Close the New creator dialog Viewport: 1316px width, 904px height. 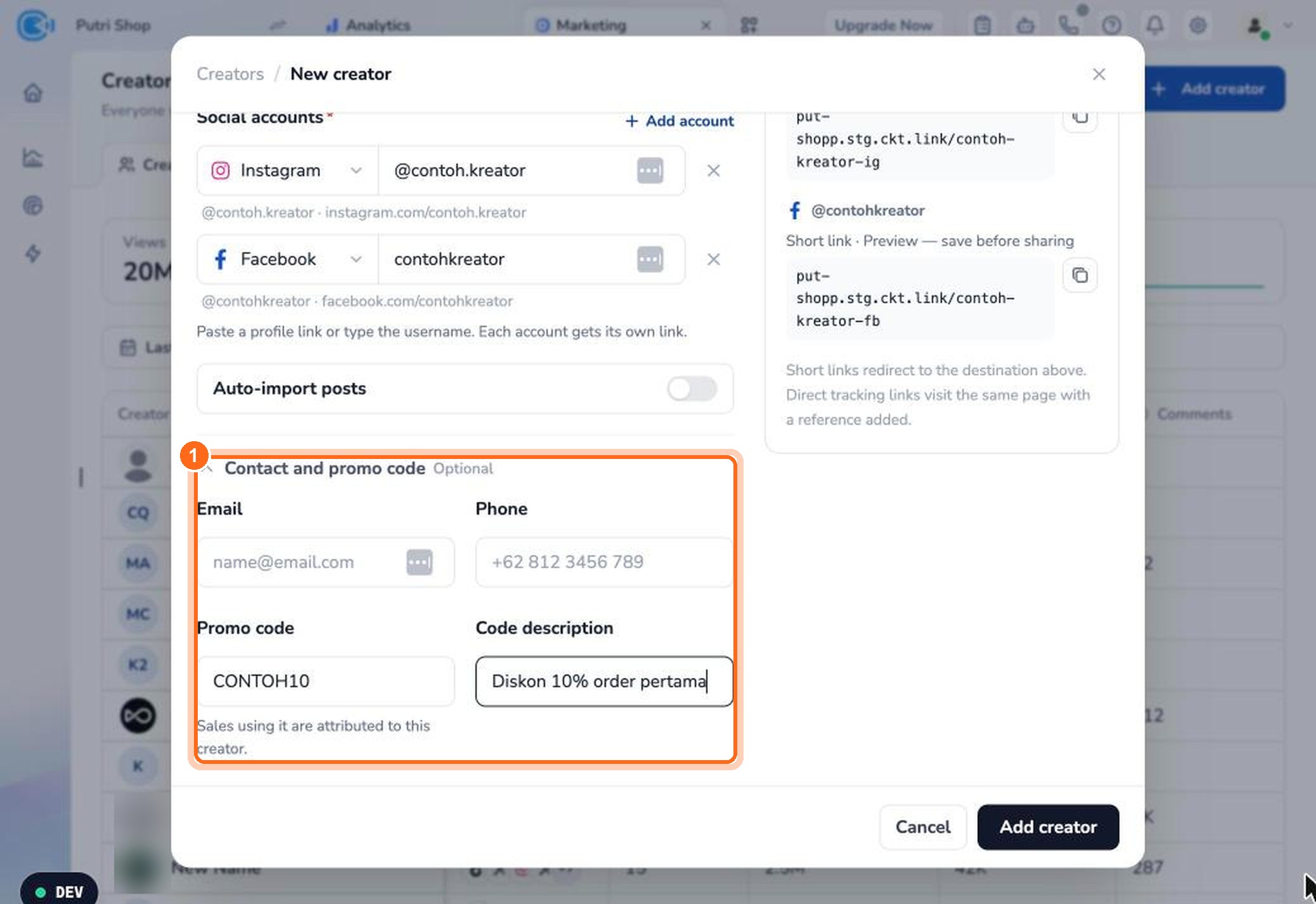tap(1099, 74)
